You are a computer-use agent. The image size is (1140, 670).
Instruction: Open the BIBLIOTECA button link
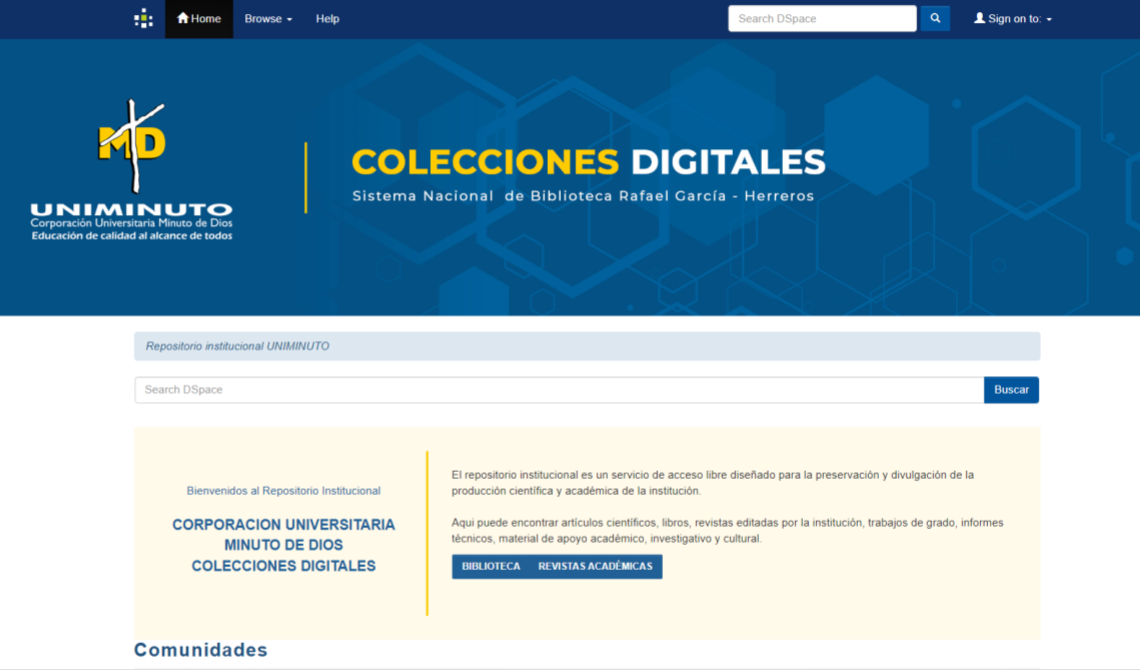point(491,567)
